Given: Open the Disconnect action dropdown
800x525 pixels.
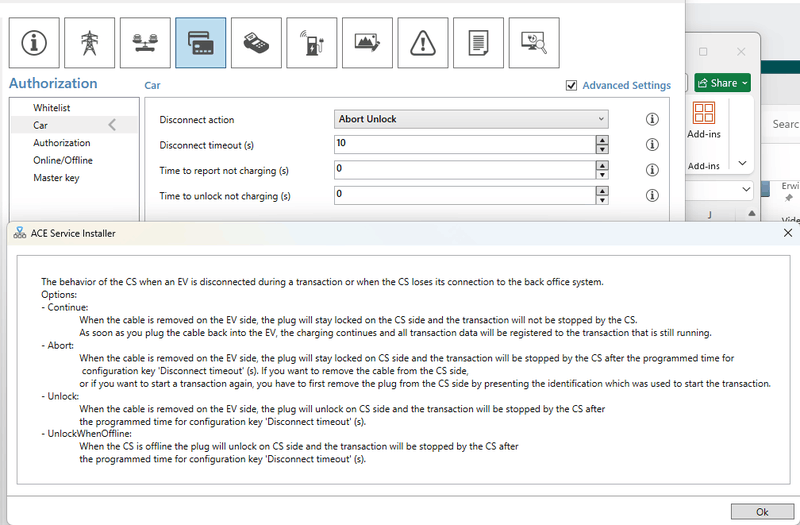Looking at the screenshot, I should coord(471,119).
